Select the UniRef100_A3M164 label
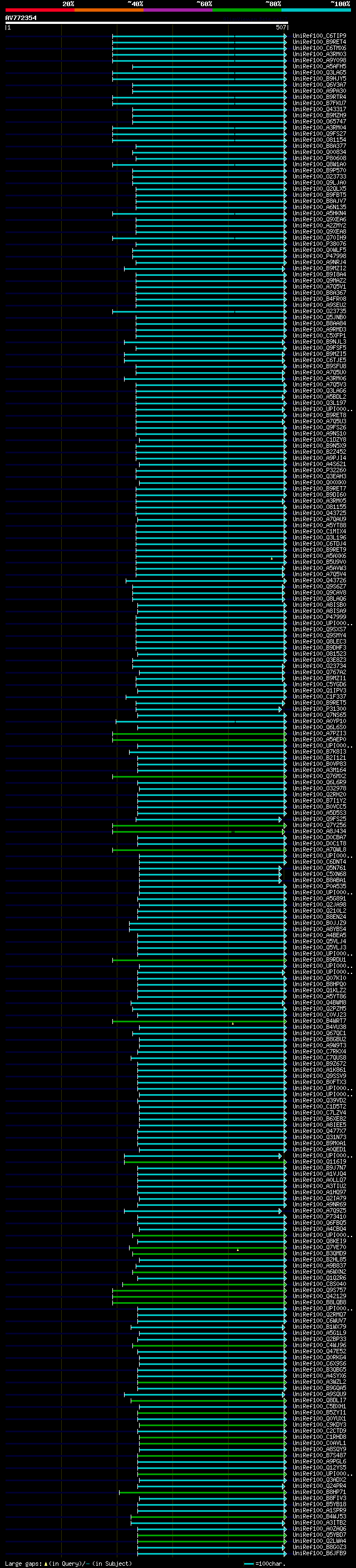This screenshot has height=1568, width=356. click(x=319, y=770)
